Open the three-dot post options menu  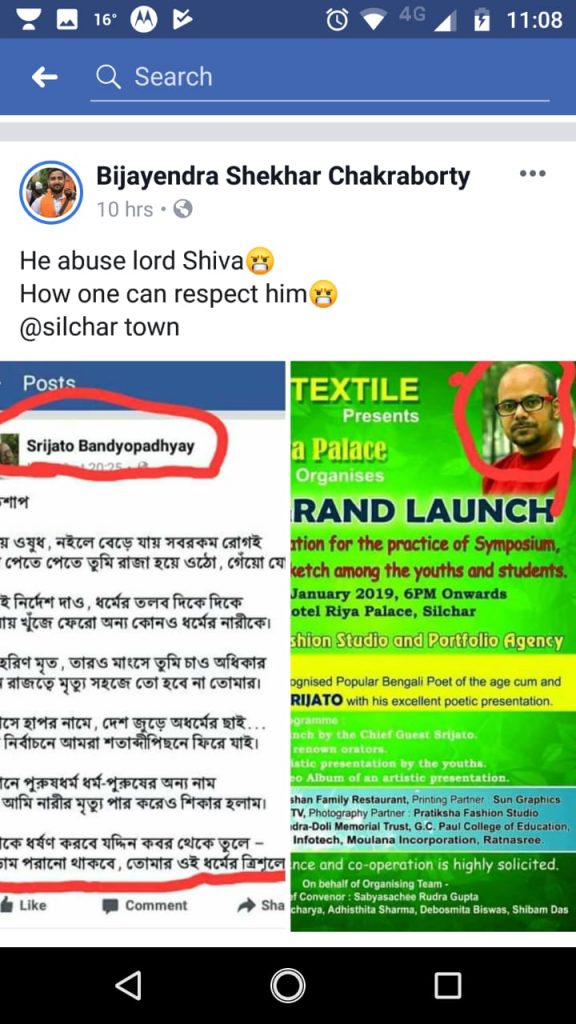pos(532,174)
